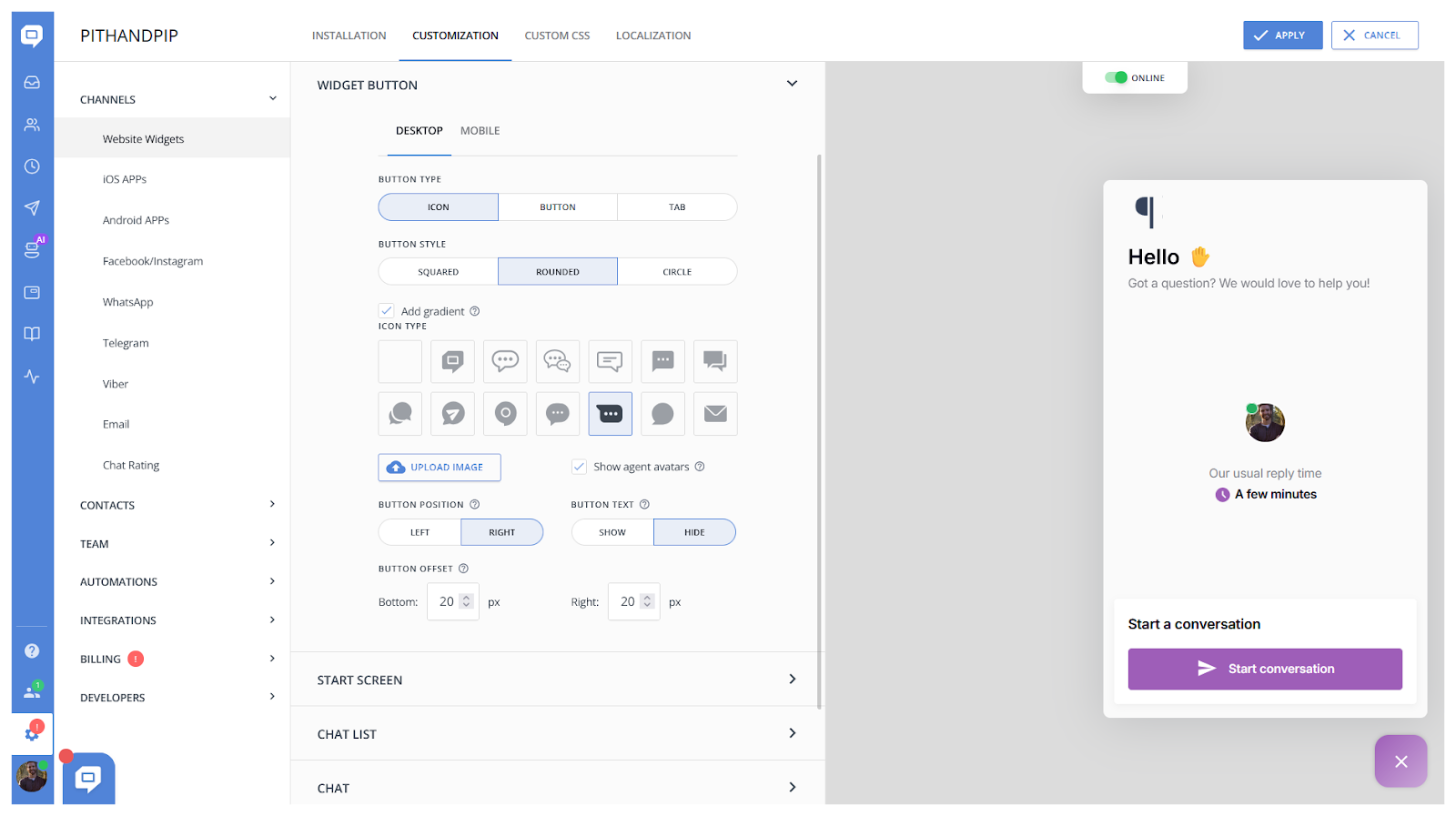Click the help question mark sidebar icon

point(32,650)
